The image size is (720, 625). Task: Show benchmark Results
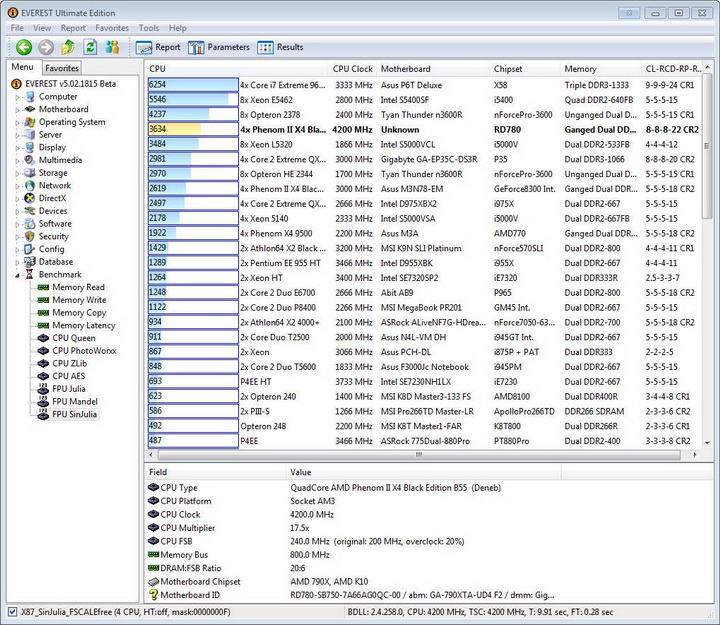281,47
